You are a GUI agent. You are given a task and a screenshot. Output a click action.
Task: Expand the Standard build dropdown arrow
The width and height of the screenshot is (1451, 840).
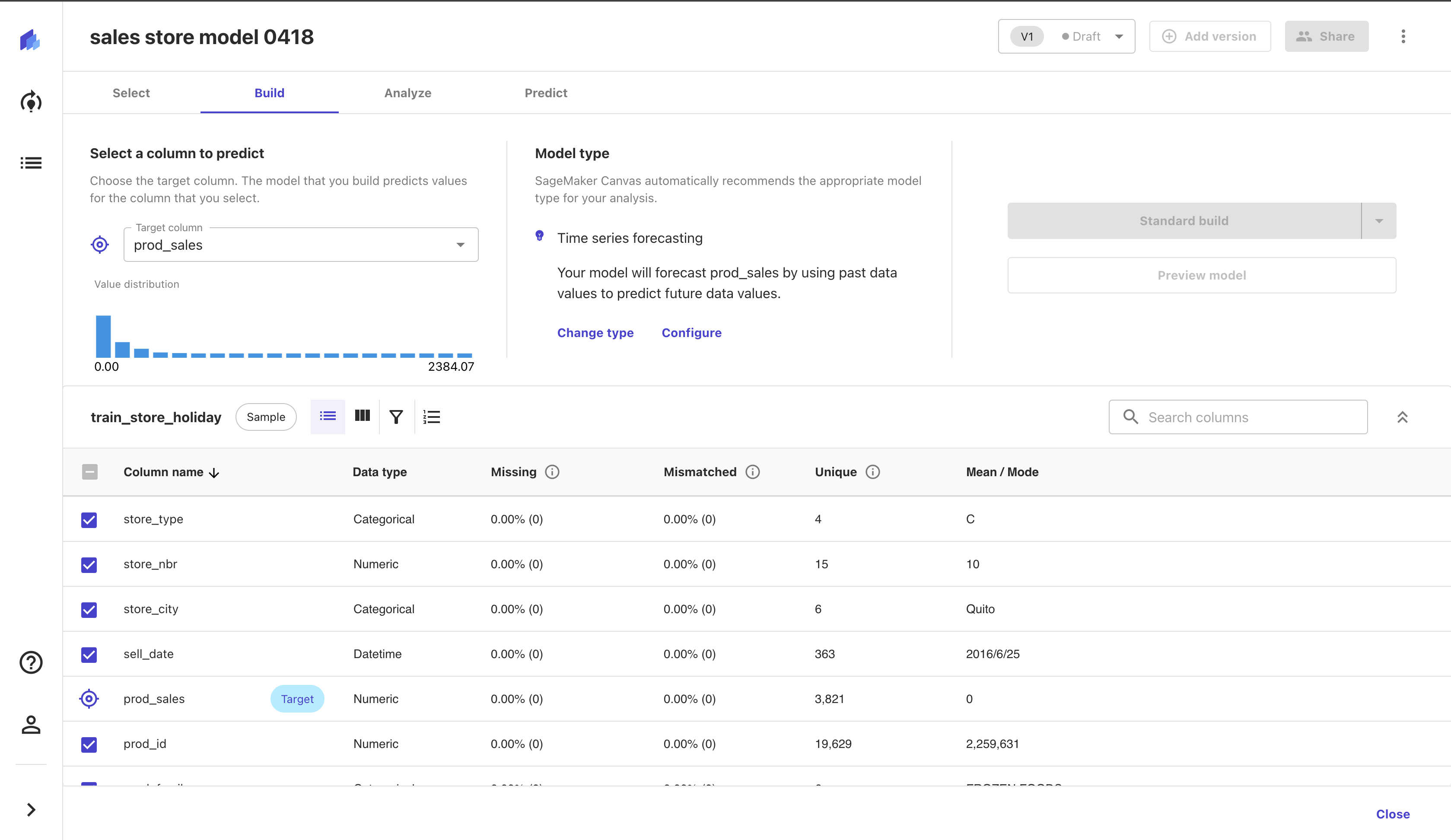click(x=1378, y=221)
